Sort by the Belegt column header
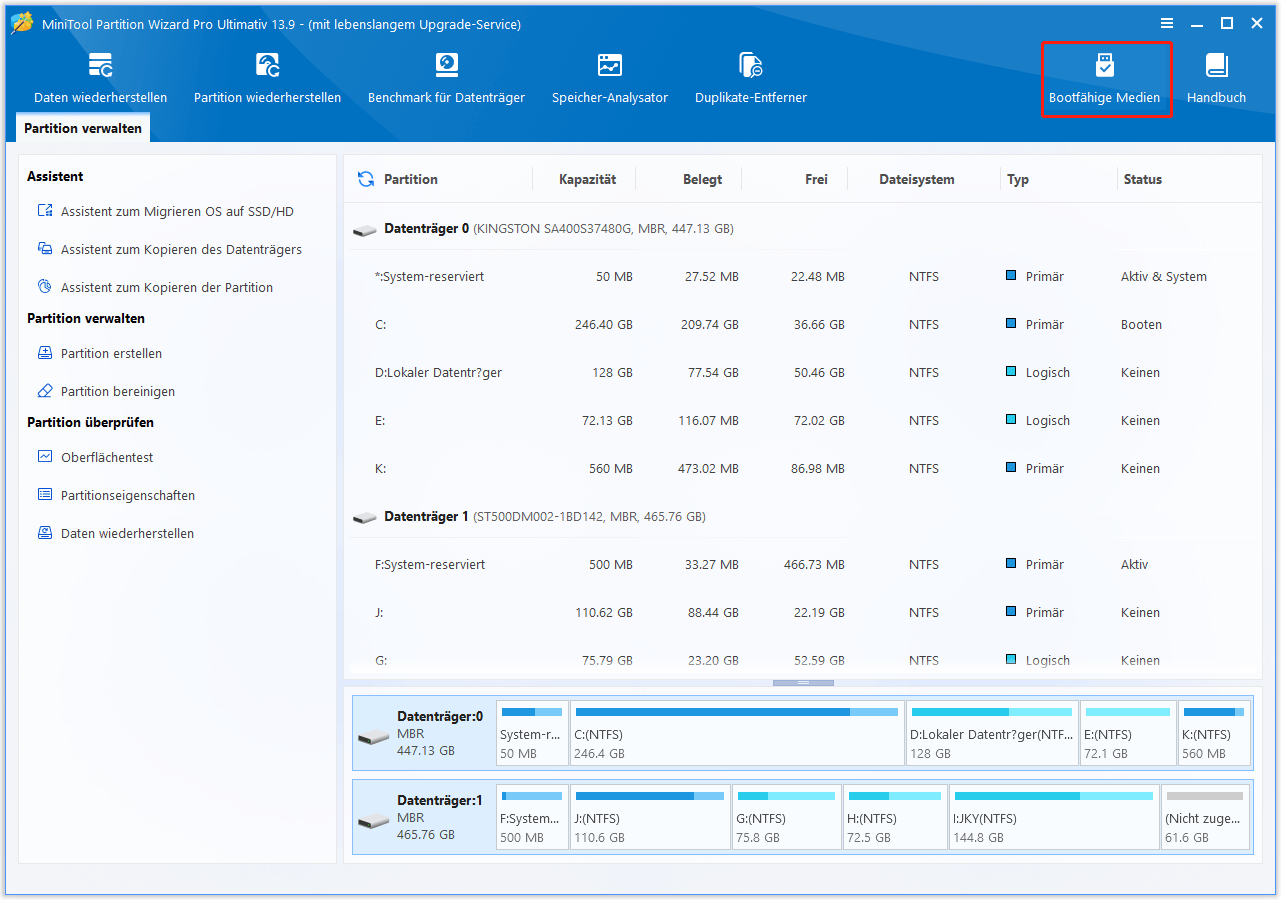The height and width of the screenshot is (900, 1281). 702,179
